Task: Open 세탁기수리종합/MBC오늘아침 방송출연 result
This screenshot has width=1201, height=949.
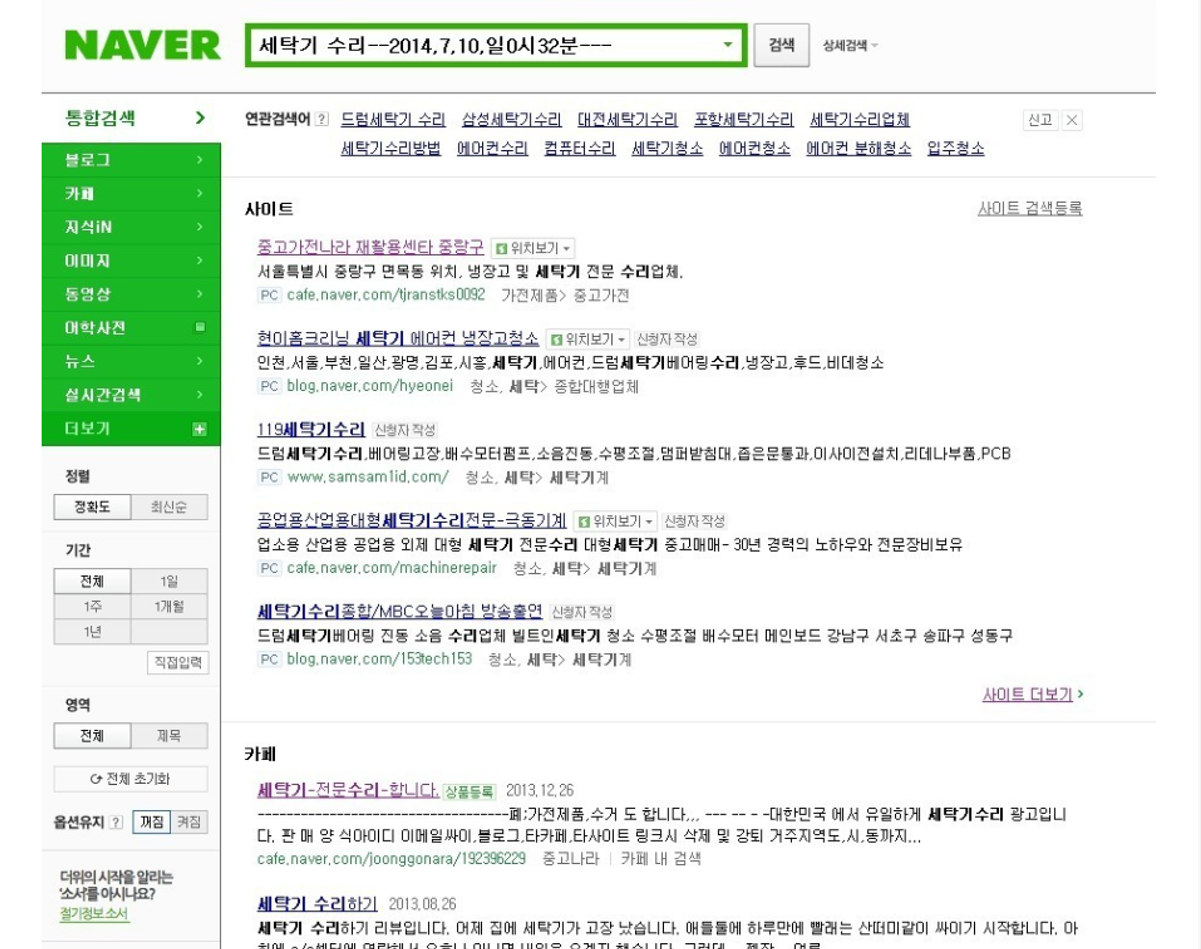Action: (x=400, y=610)
